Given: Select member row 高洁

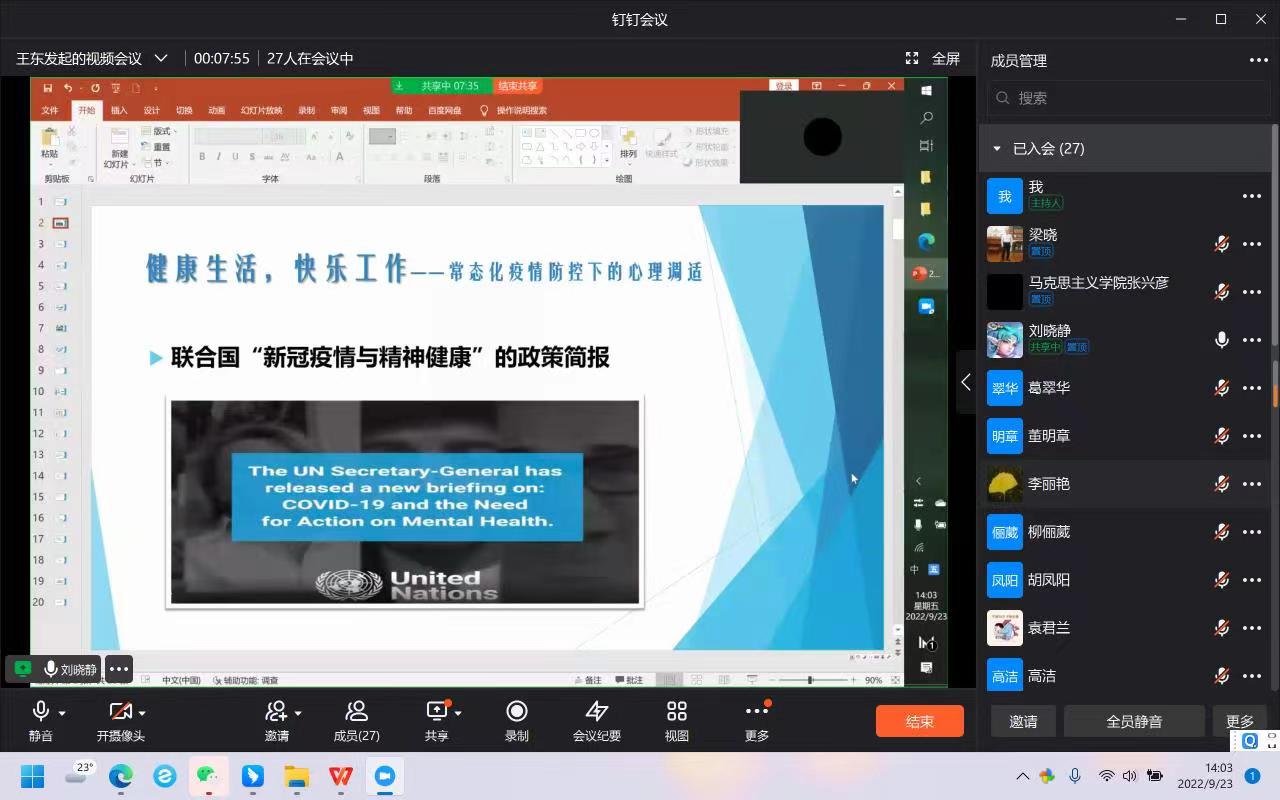Looking at the screenshot, I should [x=1125, y=676].
